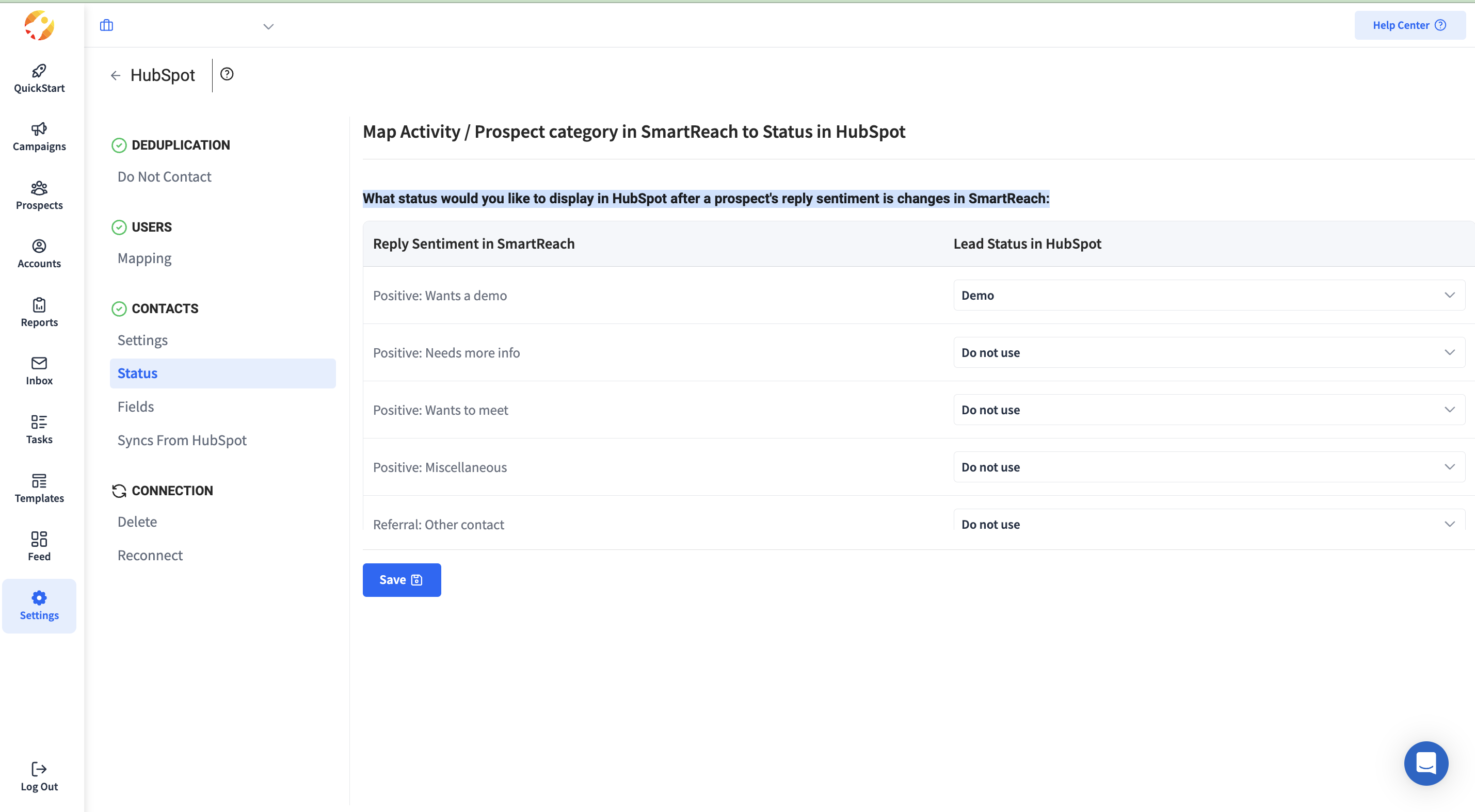Open dropdown for Positive: Wants to meet
Image resolution: width=1475 pixels, height=812 pixels.
[1208, 410]
